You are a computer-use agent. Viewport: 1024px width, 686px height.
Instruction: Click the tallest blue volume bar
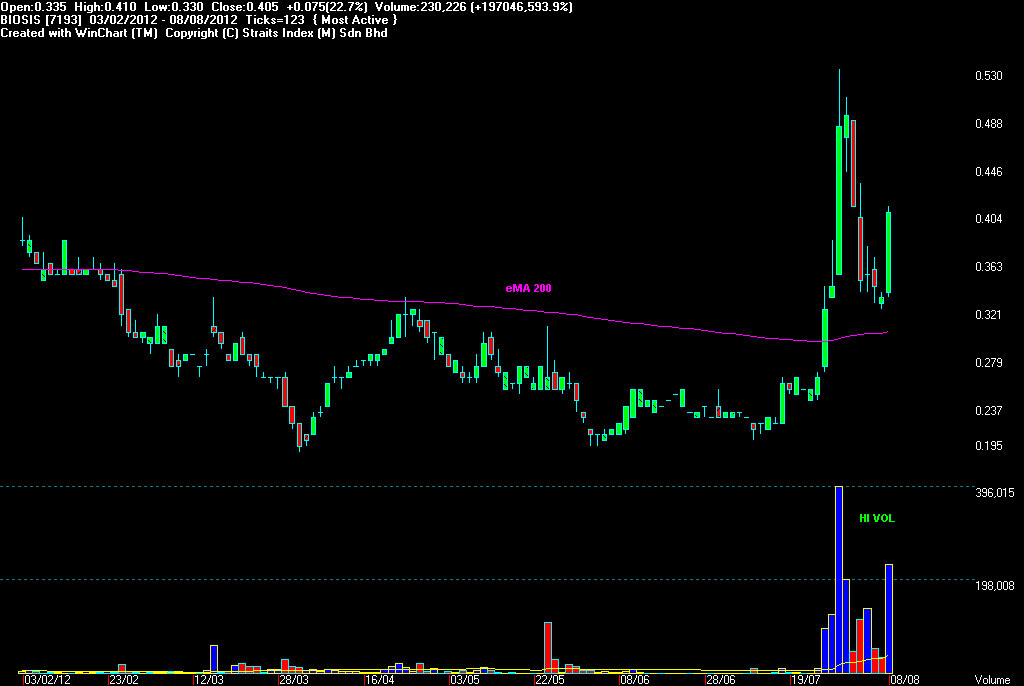(x=839, y=580)
